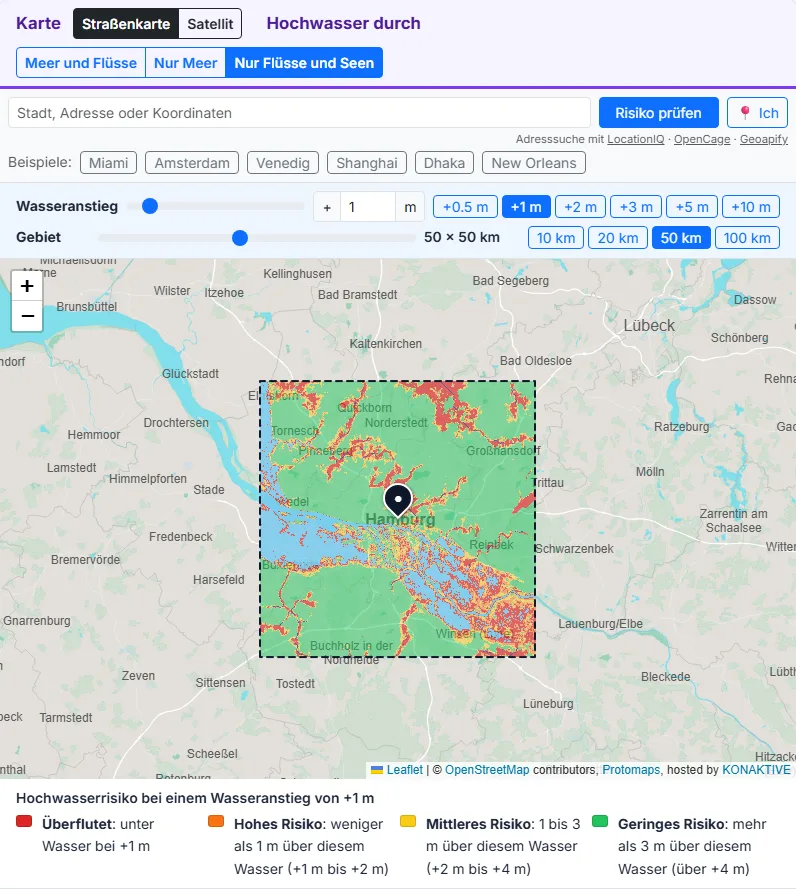Open the Geoapify link
This screenshot has width=796, height=889.
764,139
